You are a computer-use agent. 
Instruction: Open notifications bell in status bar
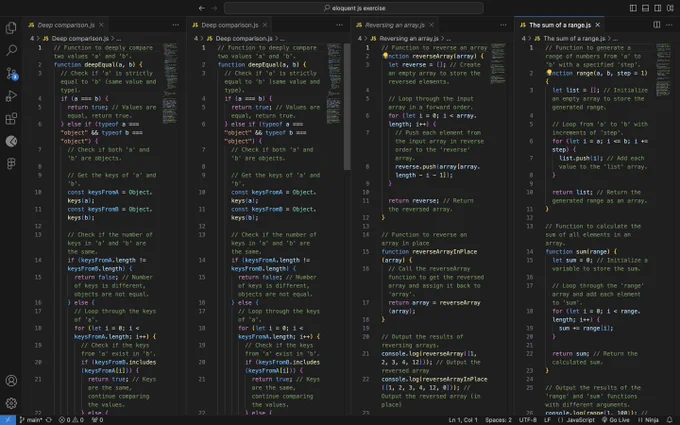click(x=669, y=420)
